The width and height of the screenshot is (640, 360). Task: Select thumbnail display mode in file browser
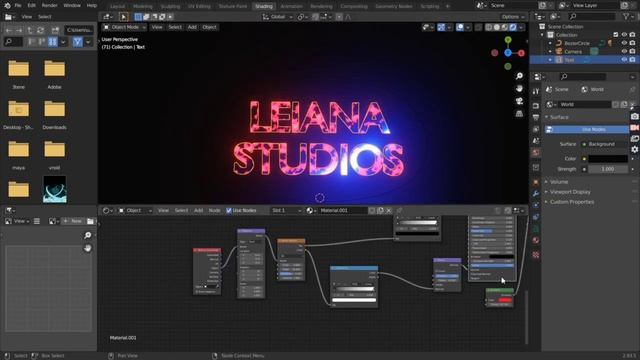click(x=53, y=42)
